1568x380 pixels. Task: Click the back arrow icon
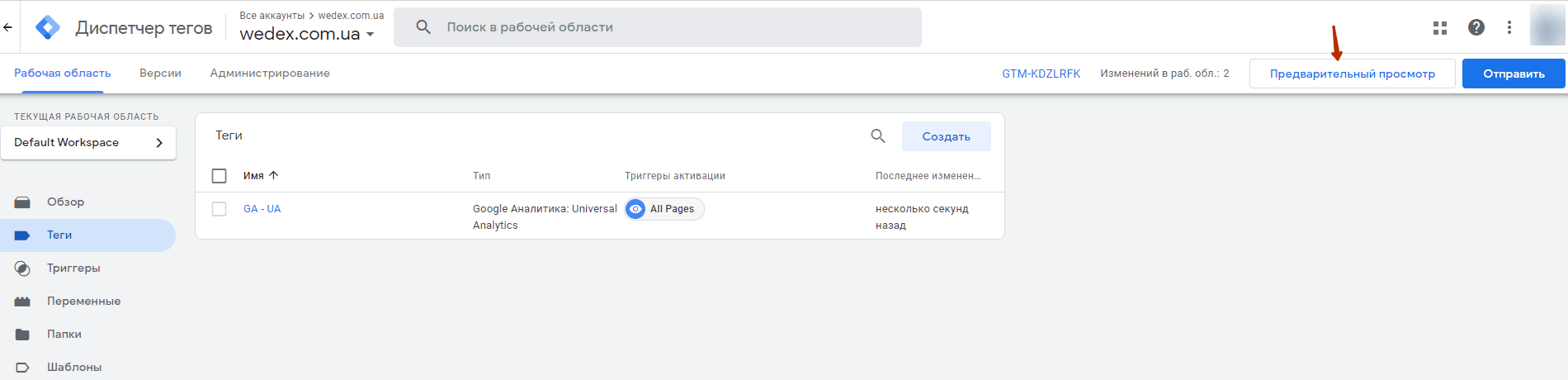pyautogui.click(x=7, y=27)
